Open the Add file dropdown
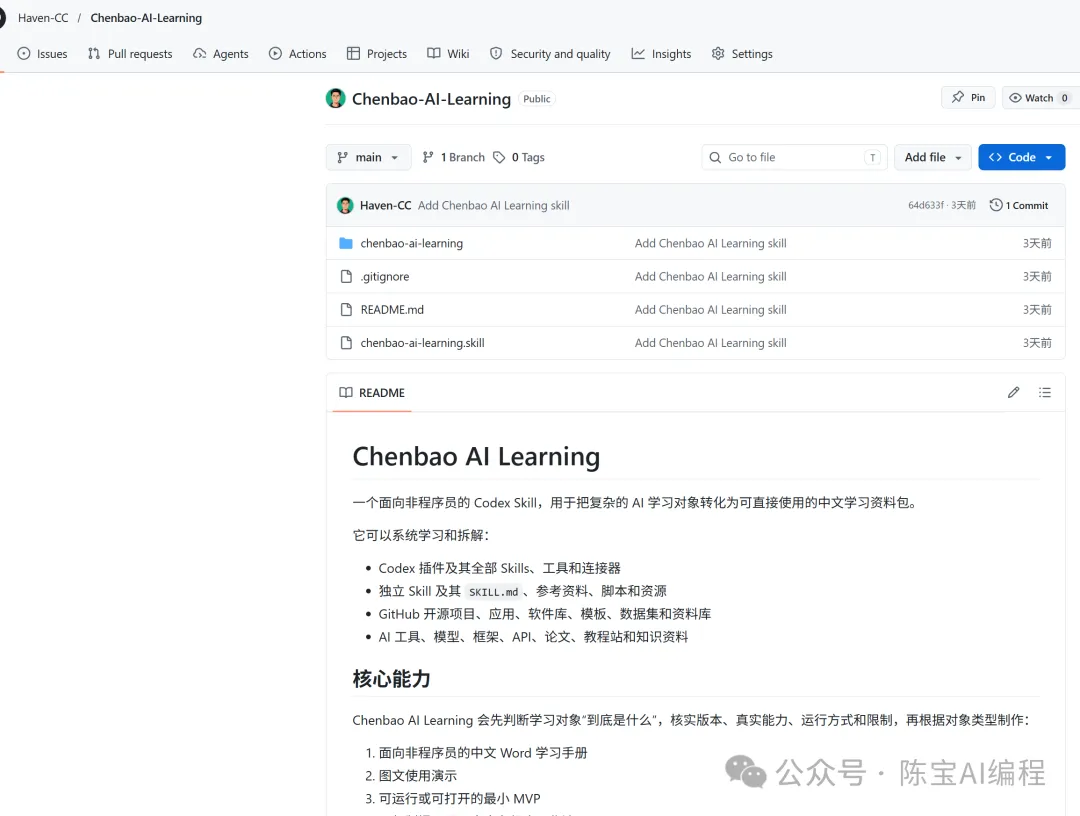 click(933, 157)
